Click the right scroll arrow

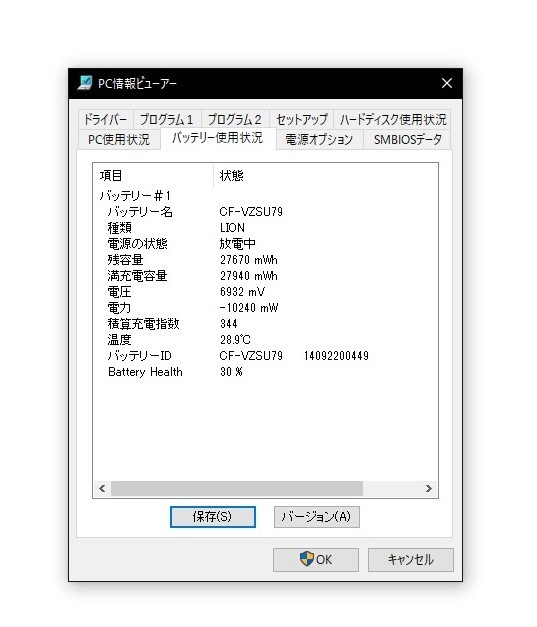(429, 488)
